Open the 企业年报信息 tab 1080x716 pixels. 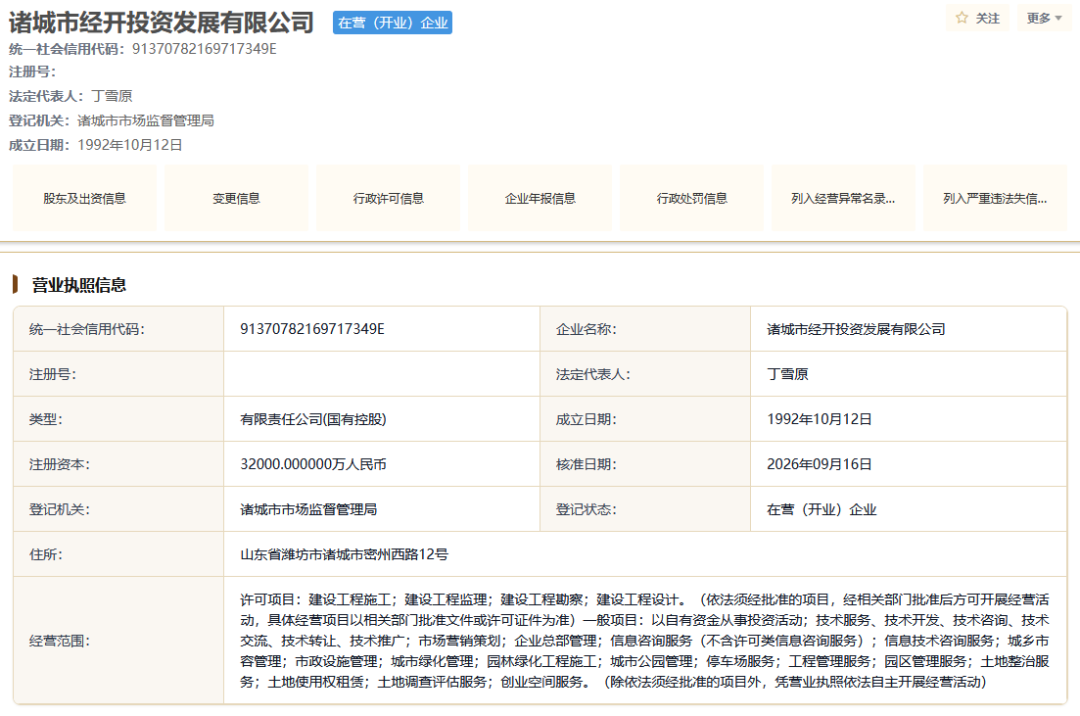pos(540,198)
